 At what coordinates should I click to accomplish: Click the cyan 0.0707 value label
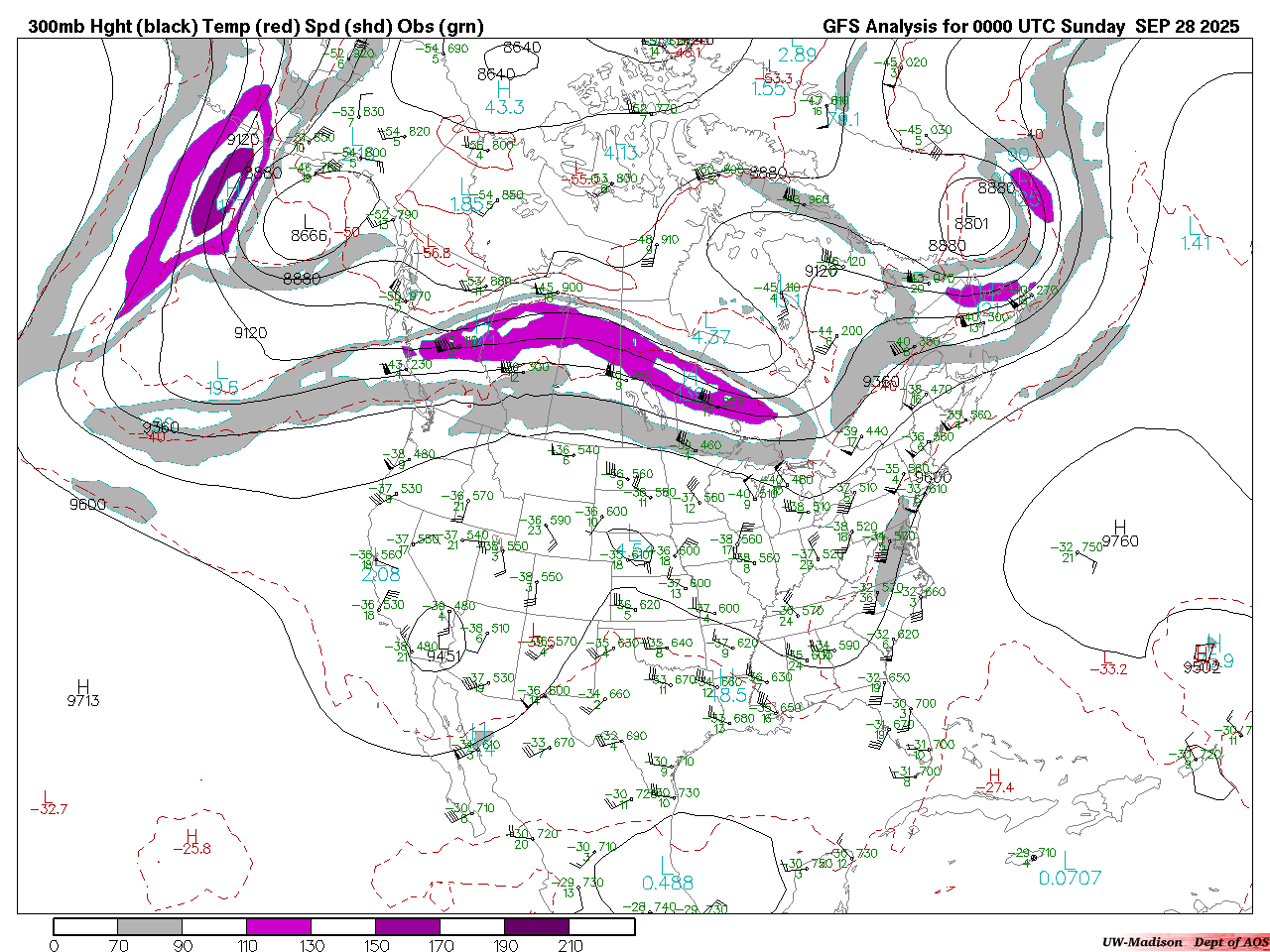[1070, 878]
